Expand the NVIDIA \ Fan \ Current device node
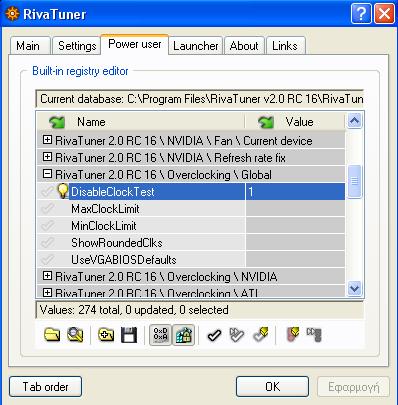The height and width of the screenshot is (405, 398). point(47,140)
